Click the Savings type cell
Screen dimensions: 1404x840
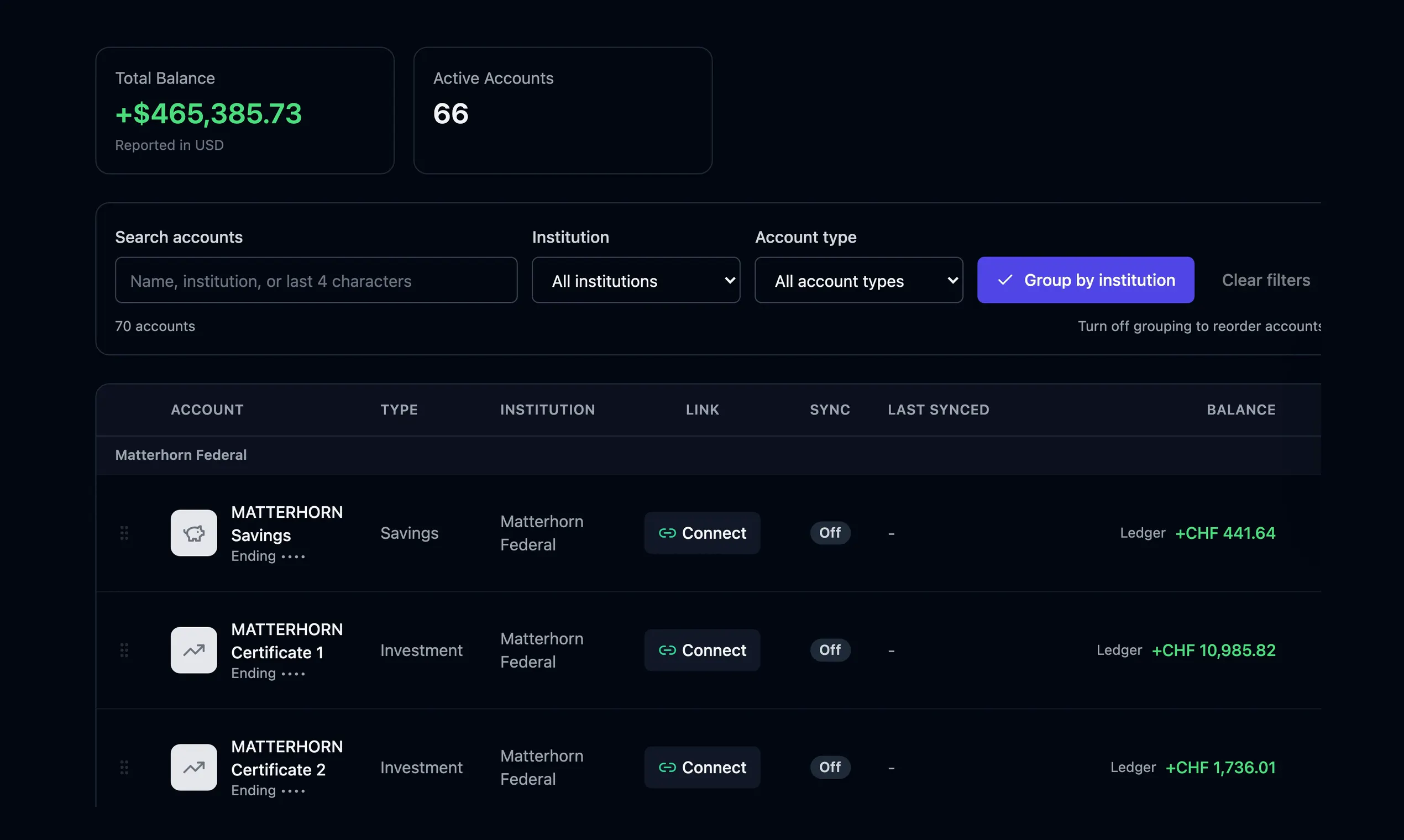click(409, 533)
